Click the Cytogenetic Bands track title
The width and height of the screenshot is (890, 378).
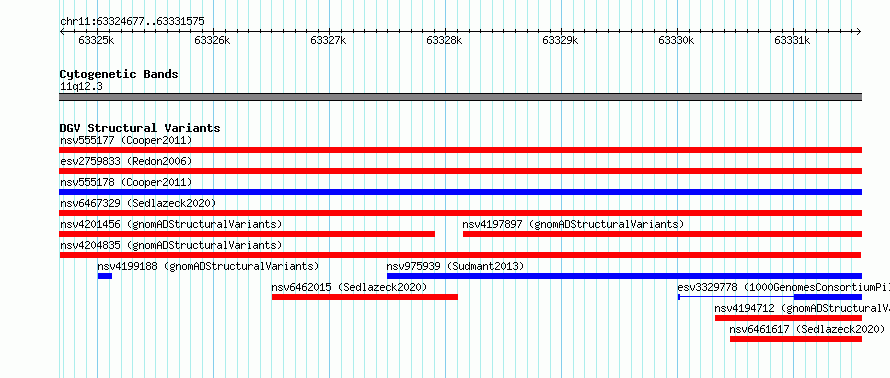click(x=119, y=74)
